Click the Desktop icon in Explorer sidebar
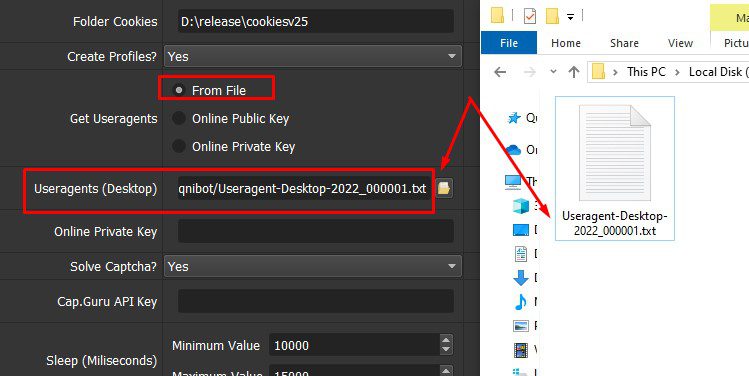749x376 pixels. click(520, 230)
